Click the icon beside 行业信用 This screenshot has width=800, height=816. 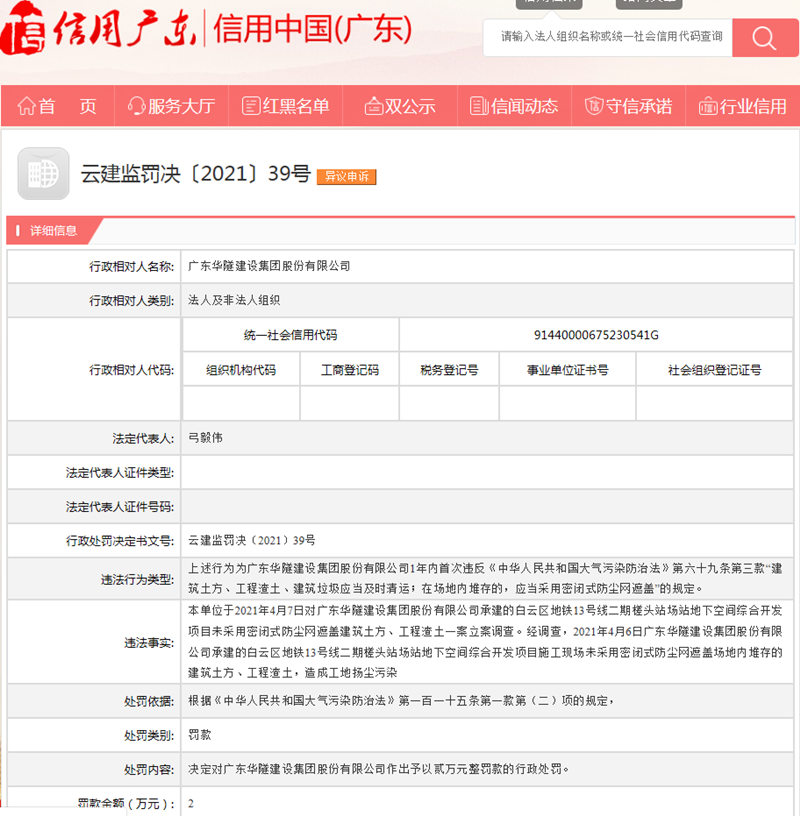click(x=708, y=106)
